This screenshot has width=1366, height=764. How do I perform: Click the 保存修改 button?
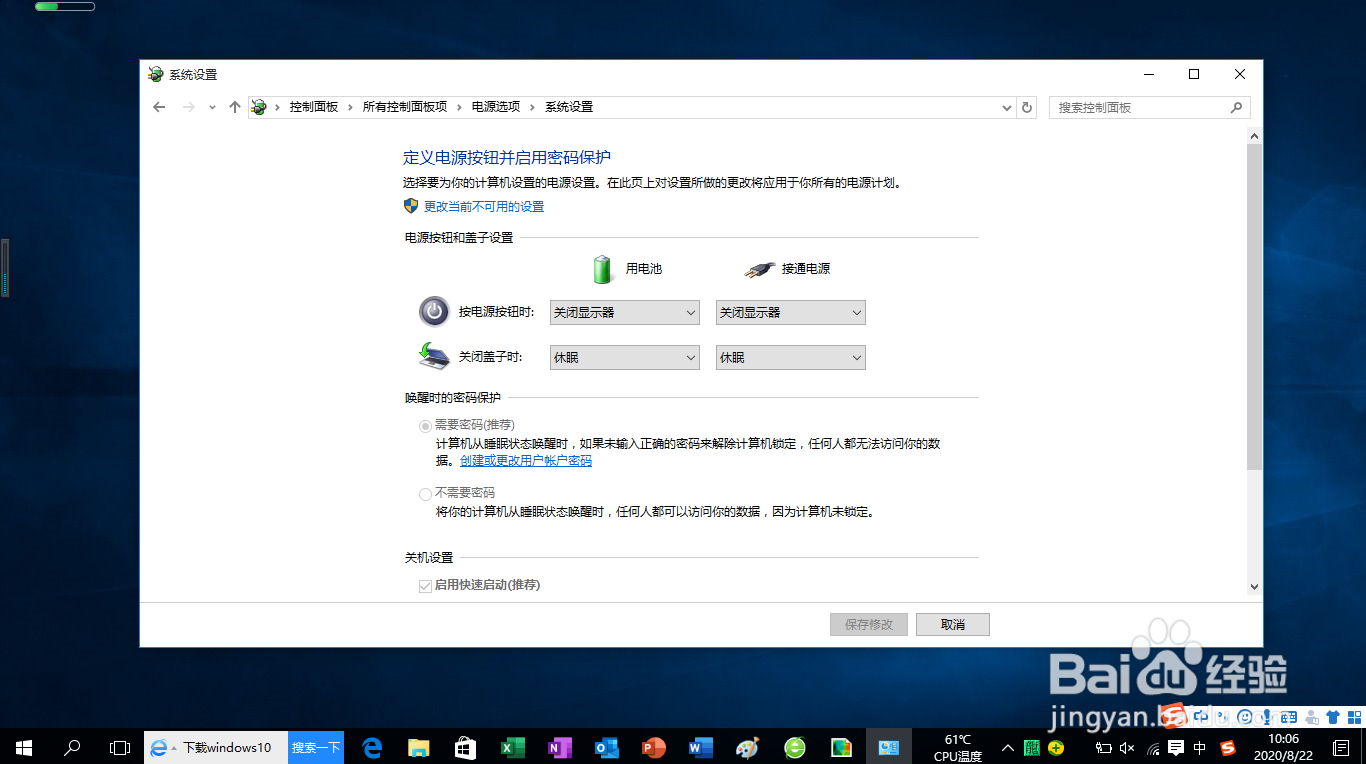(868, 624)
